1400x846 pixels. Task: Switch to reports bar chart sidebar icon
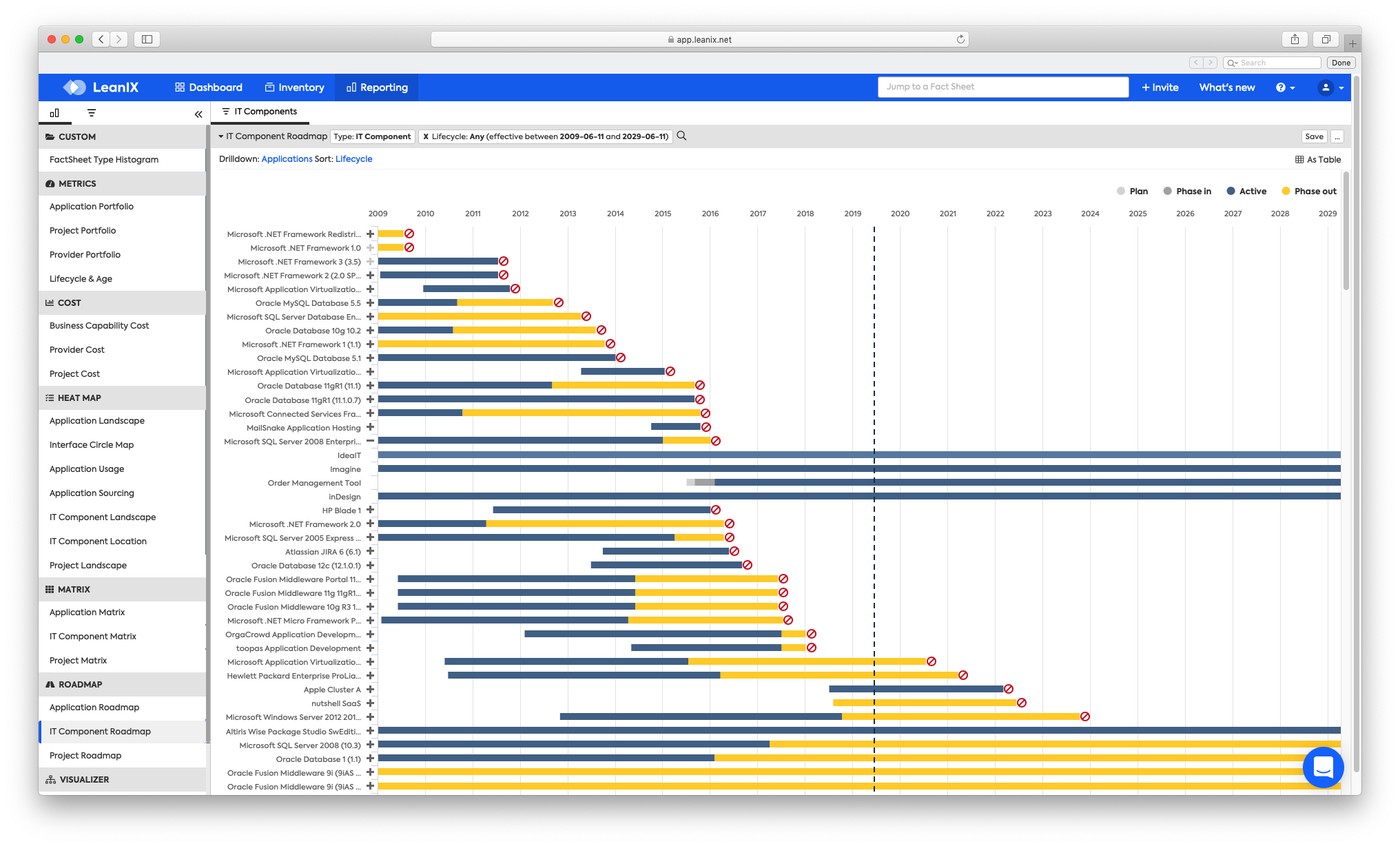pos(54,113)
